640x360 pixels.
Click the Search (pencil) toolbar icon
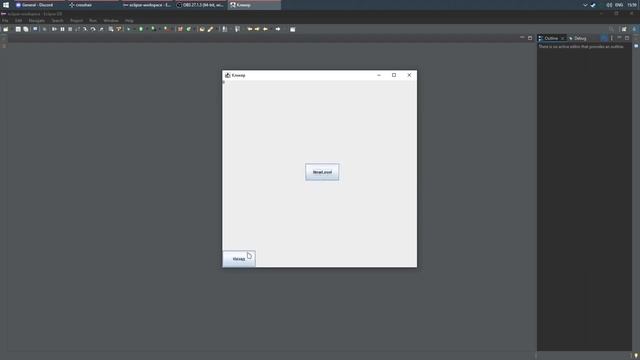point(210,29)
